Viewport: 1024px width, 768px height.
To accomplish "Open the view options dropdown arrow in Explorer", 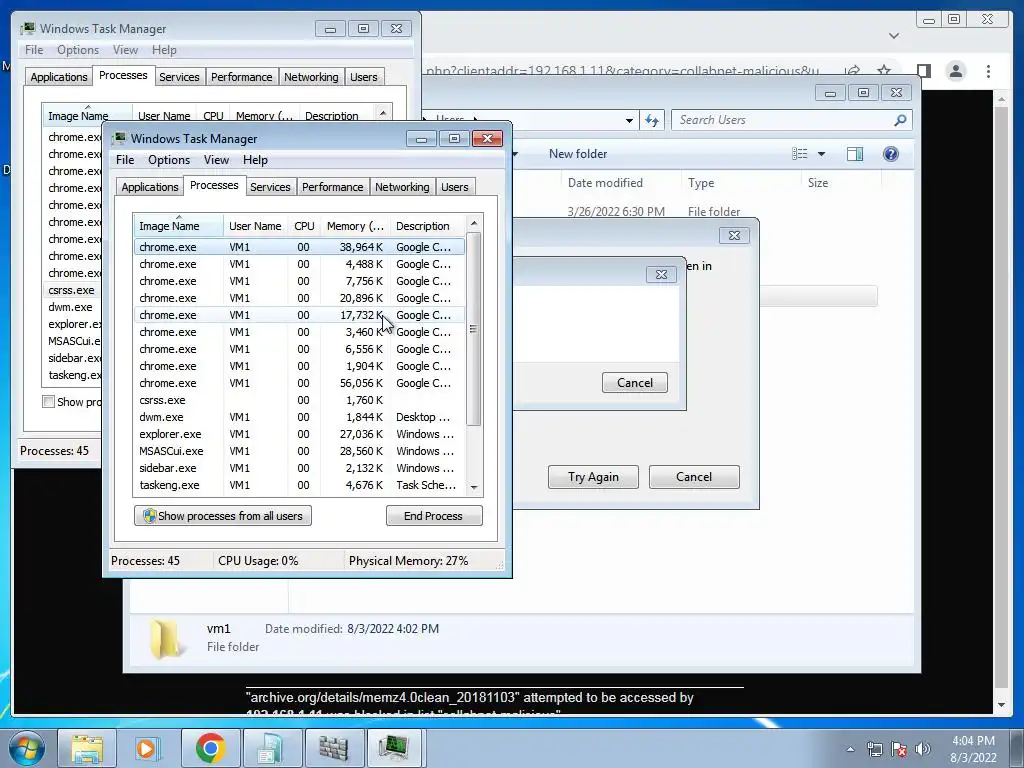I will click(822, 154).
